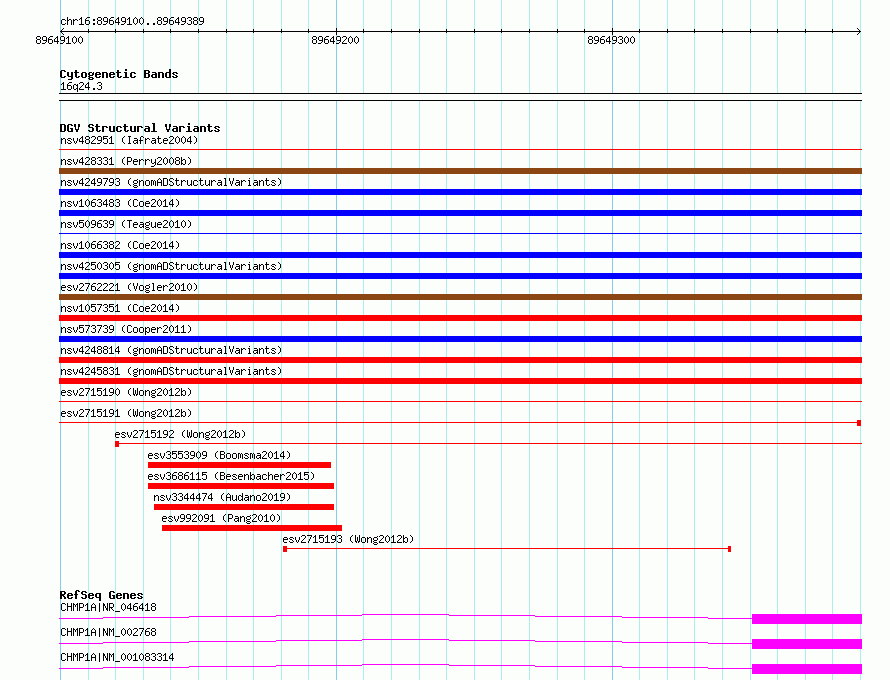Screen dimensions: 890x680
Task: Open gene CHMP1A|NM_001083314 label
Action: [117, 657]
